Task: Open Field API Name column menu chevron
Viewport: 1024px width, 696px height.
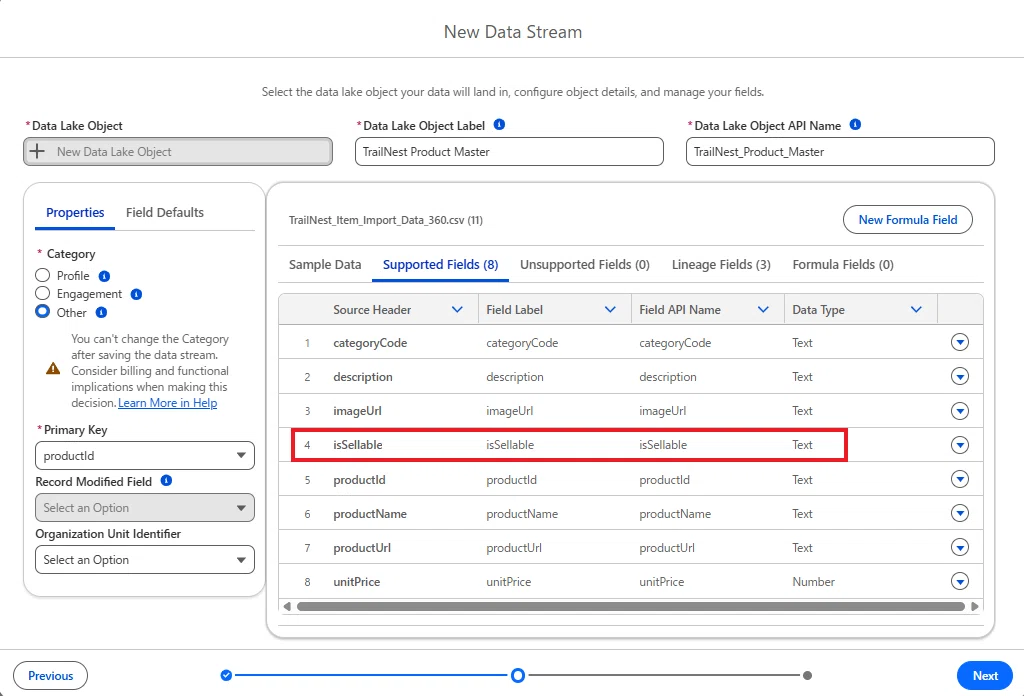Action: pyautogui.click(x=763, y=309)
